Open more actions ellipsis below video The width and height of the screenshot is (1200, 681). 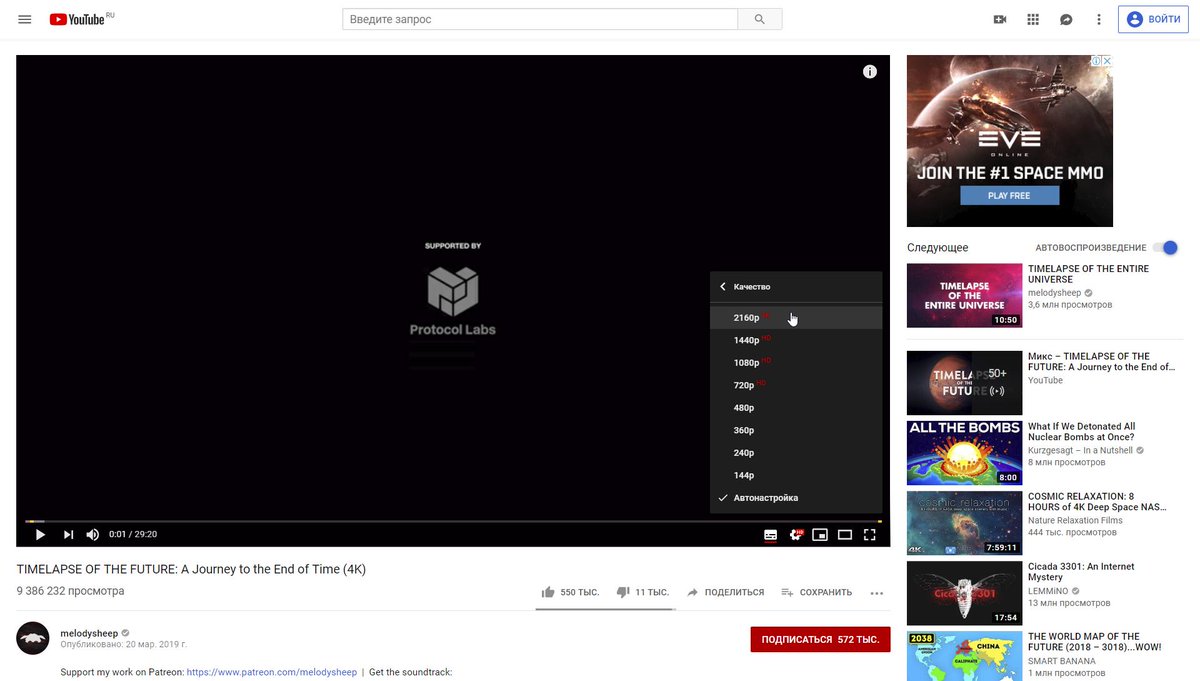(877, 593)
